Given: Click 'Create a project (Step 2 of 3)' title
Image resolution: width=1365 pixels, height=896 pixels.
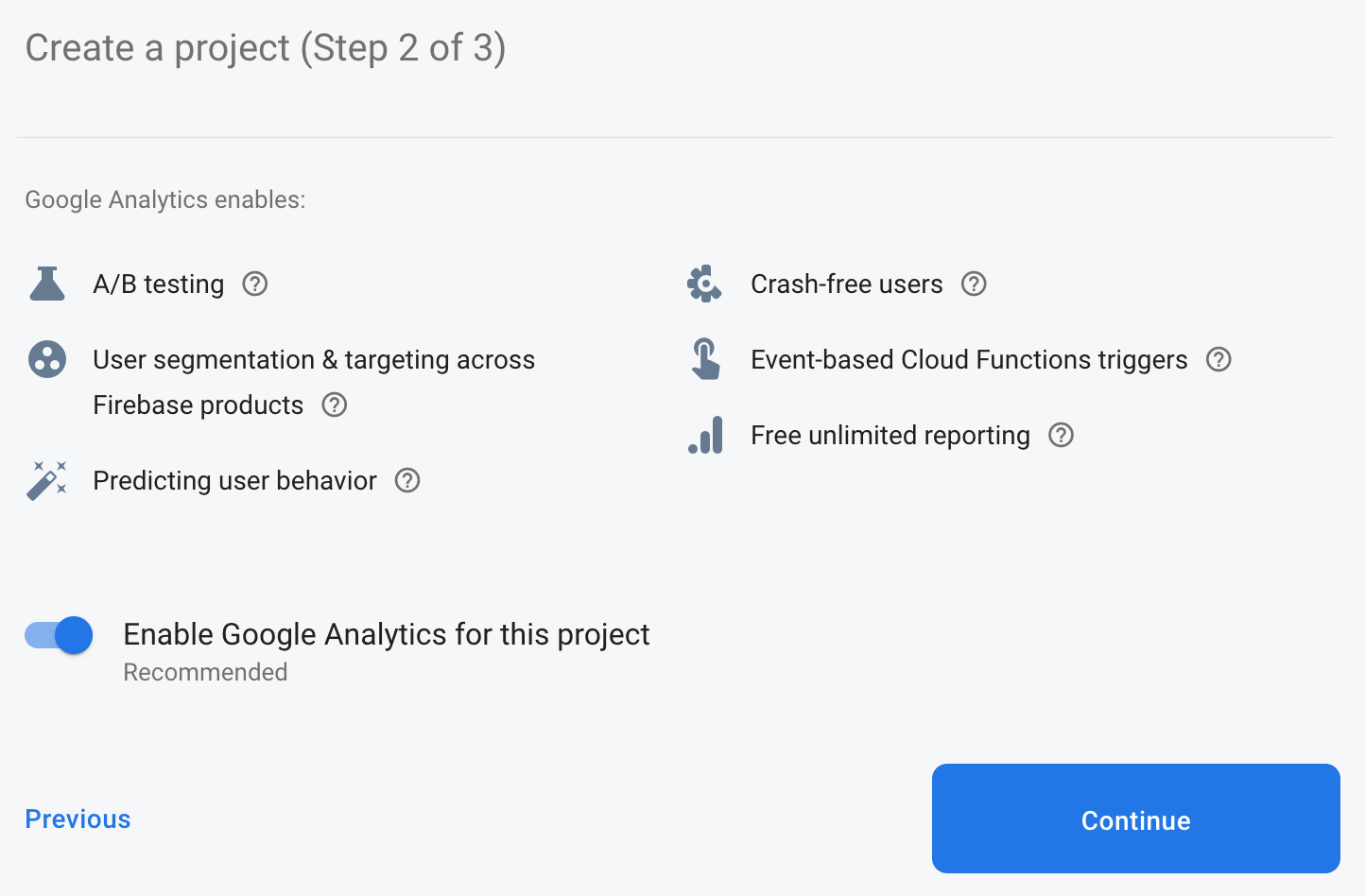Looking at the screenshot, I should [x=266, y=47].
